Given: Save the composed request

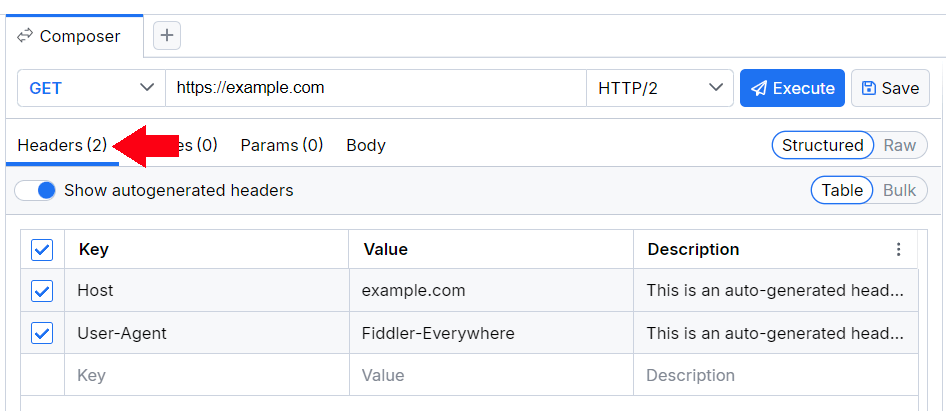Looking at the screenshot, I should click(890, 88).
